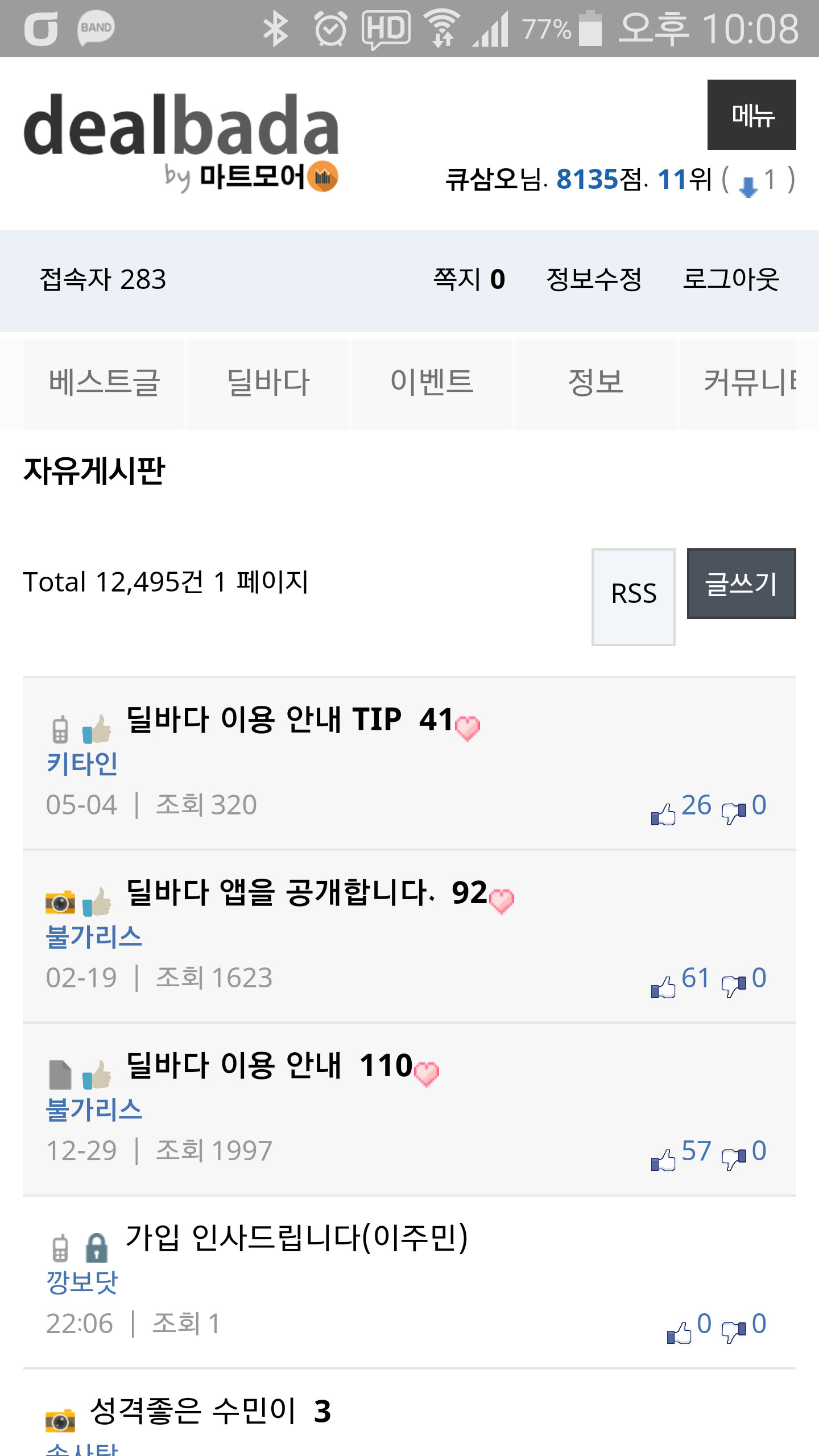Click the dealbada logo
This screenshot has width=819, height=1456.
coord(181,142)
